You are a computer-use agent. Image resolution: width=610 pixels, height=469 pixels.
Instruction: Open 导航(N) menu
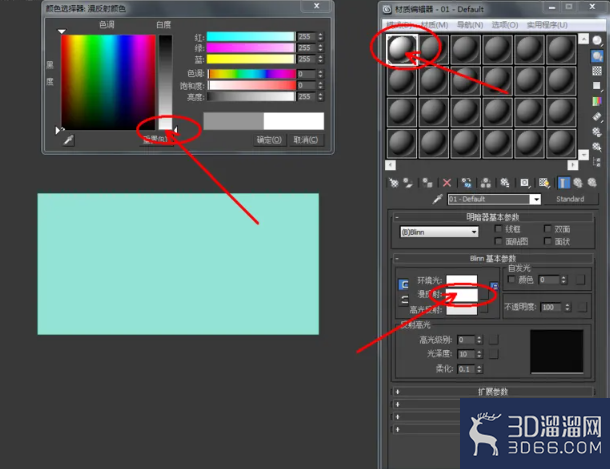tap(470, 25)
